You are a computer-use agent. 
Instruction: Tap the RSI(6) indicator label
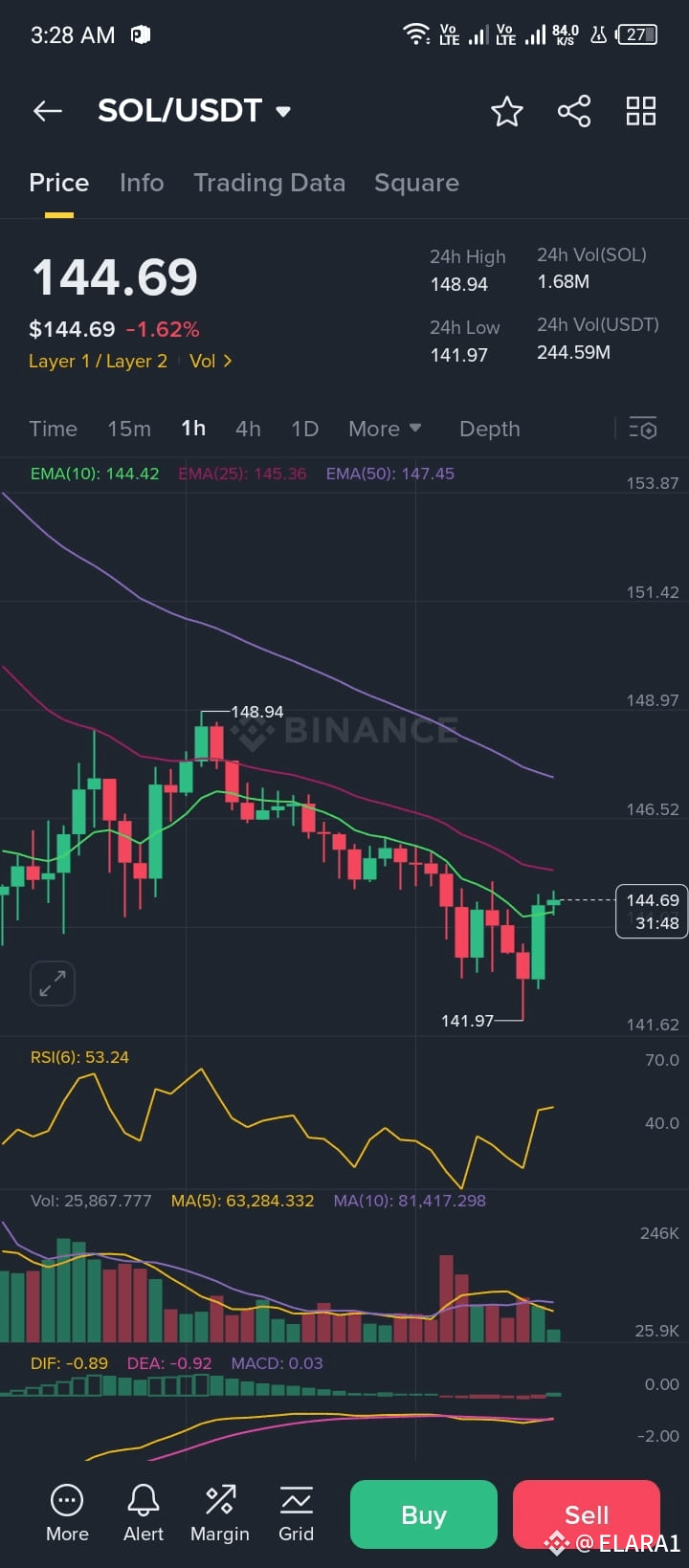[x=79, y=1057]
